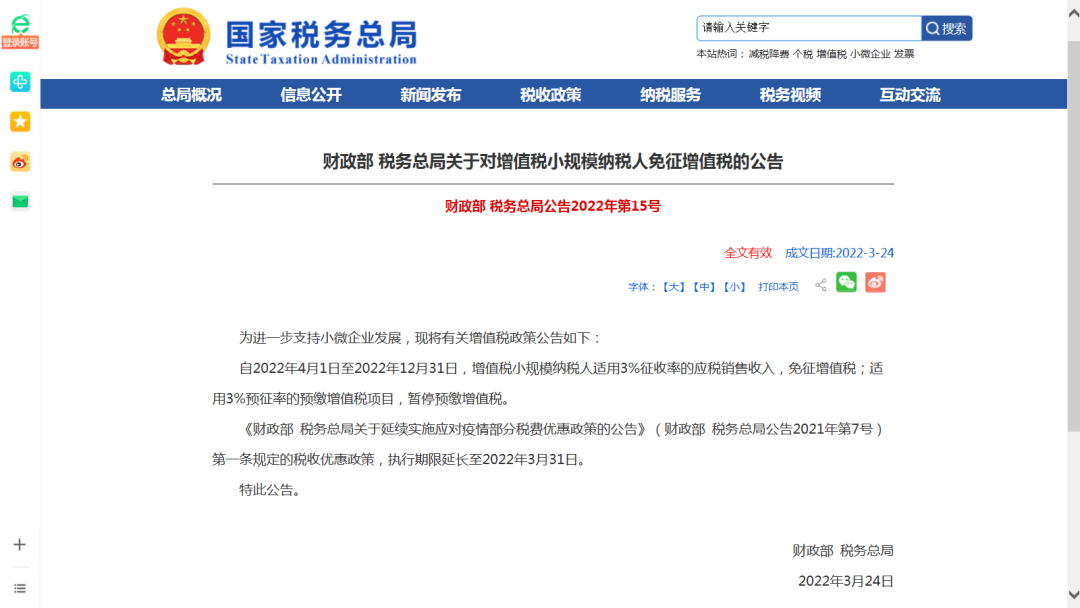Click the 国家税务总局 site title

322,34
